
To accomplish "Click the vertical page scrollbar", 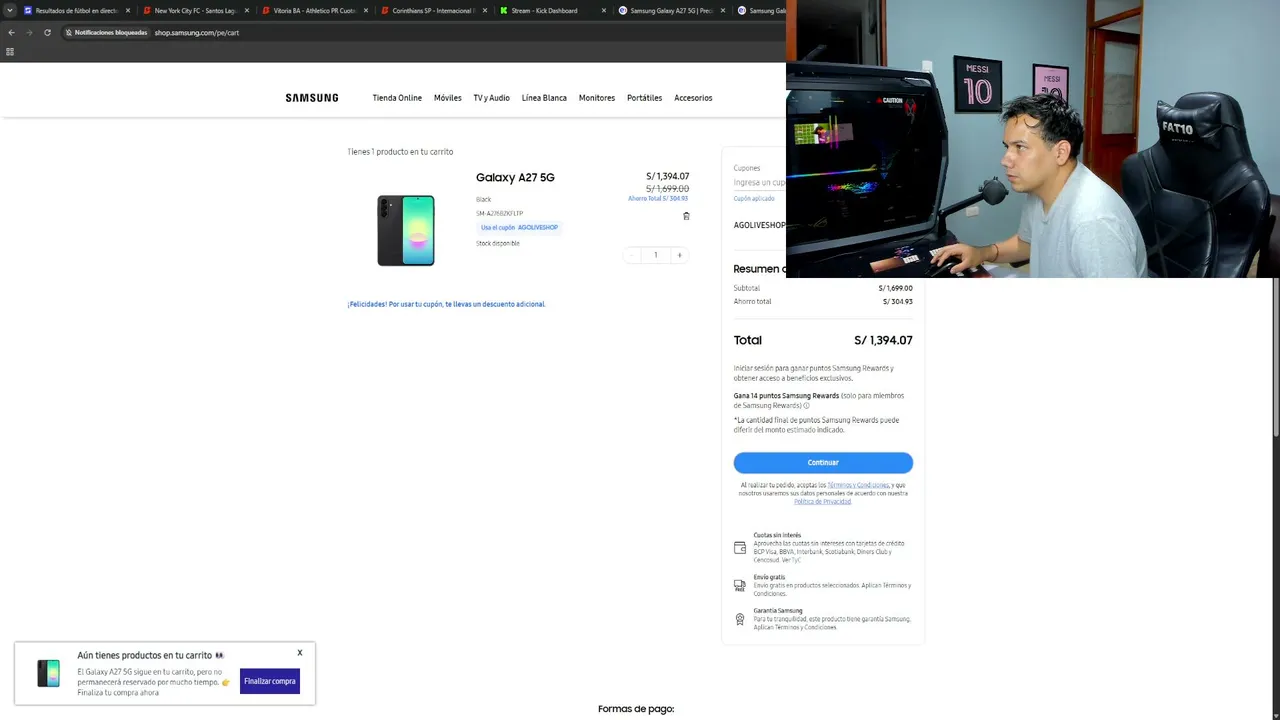I will point(1275,357).
